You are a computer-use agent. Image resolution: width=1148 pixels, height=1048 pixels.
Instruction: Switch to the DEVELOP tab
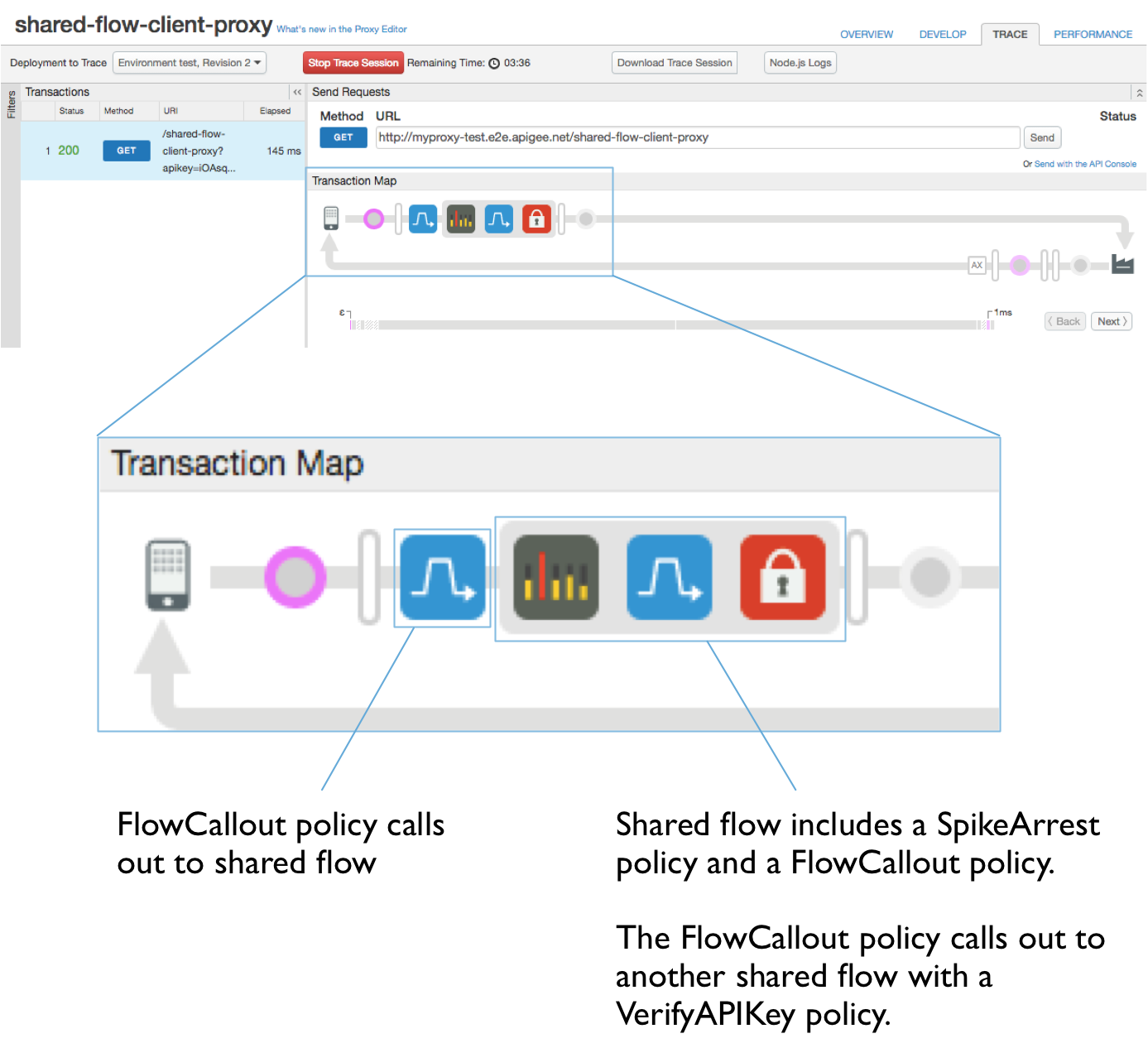942,34
